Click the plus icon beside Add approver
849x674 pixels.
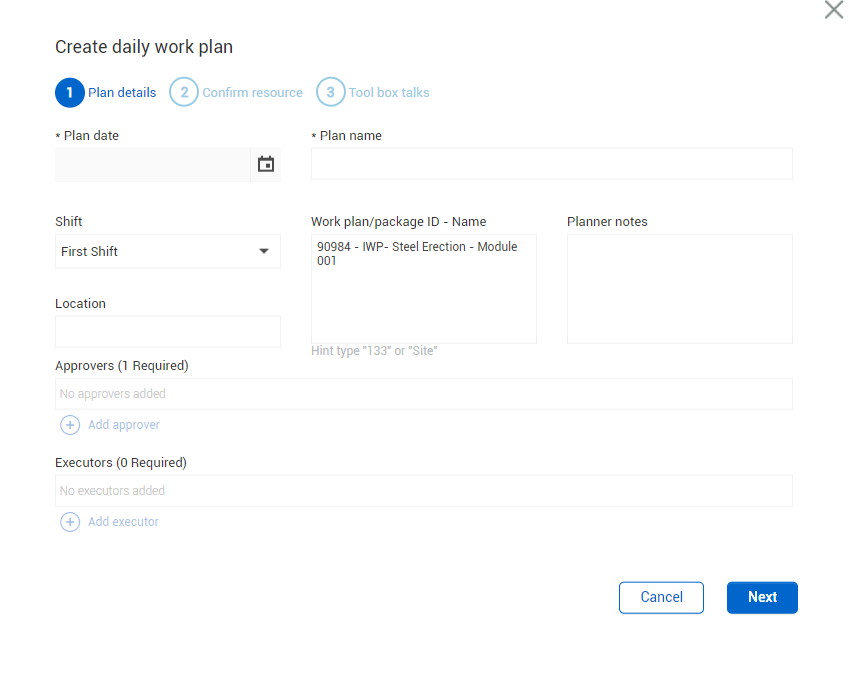click(x=70, y=425)
